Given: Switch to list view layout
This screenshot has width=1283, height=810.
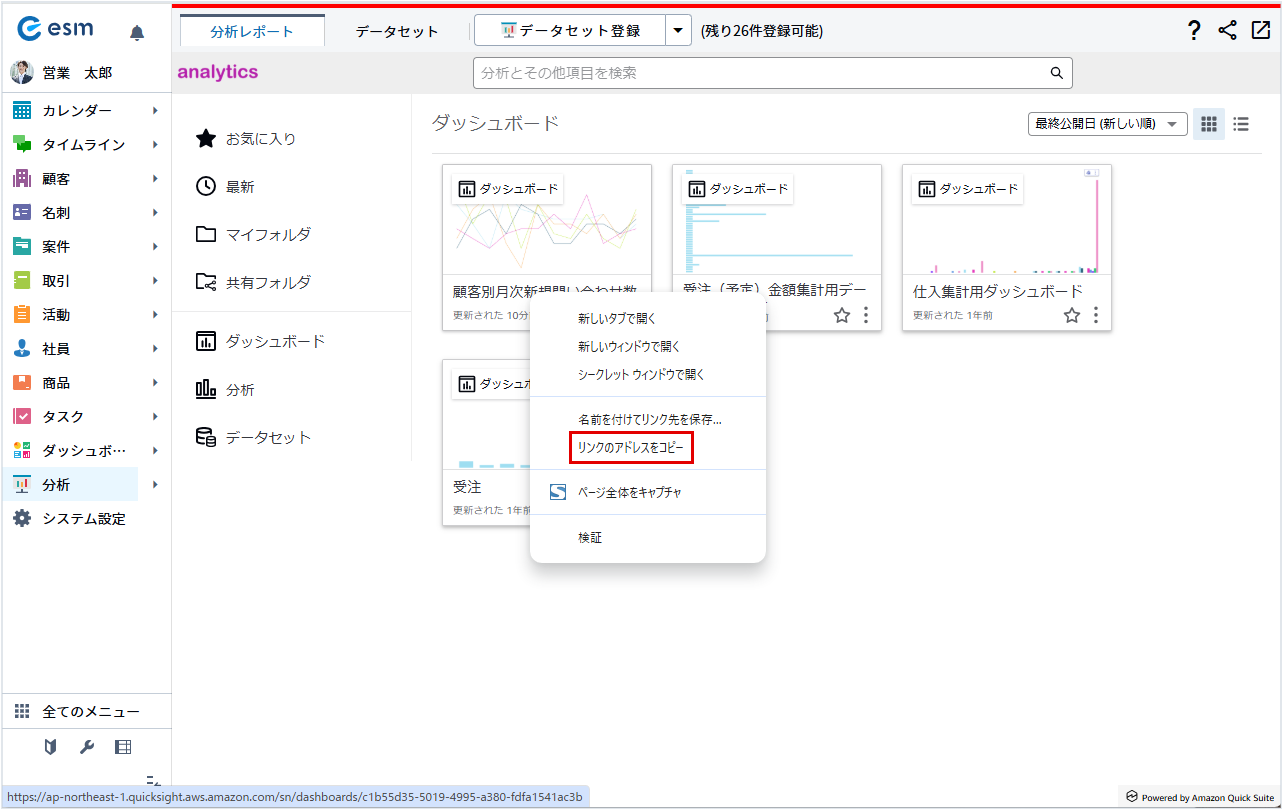Looking at the screenshot, I should click(x=1241, y=124).
